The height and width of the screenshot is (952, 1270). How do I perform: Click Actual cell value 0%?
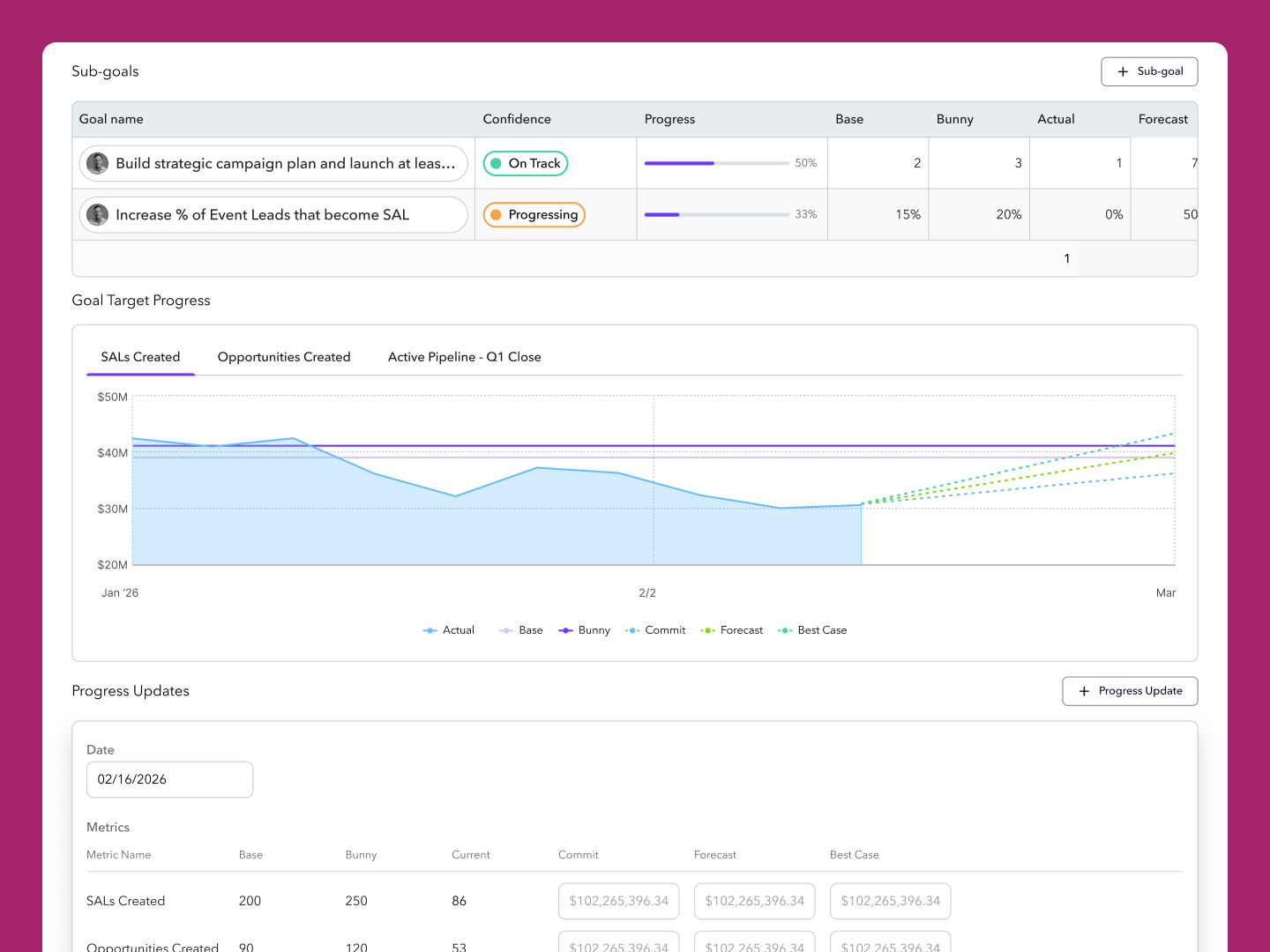[1114, 214]
